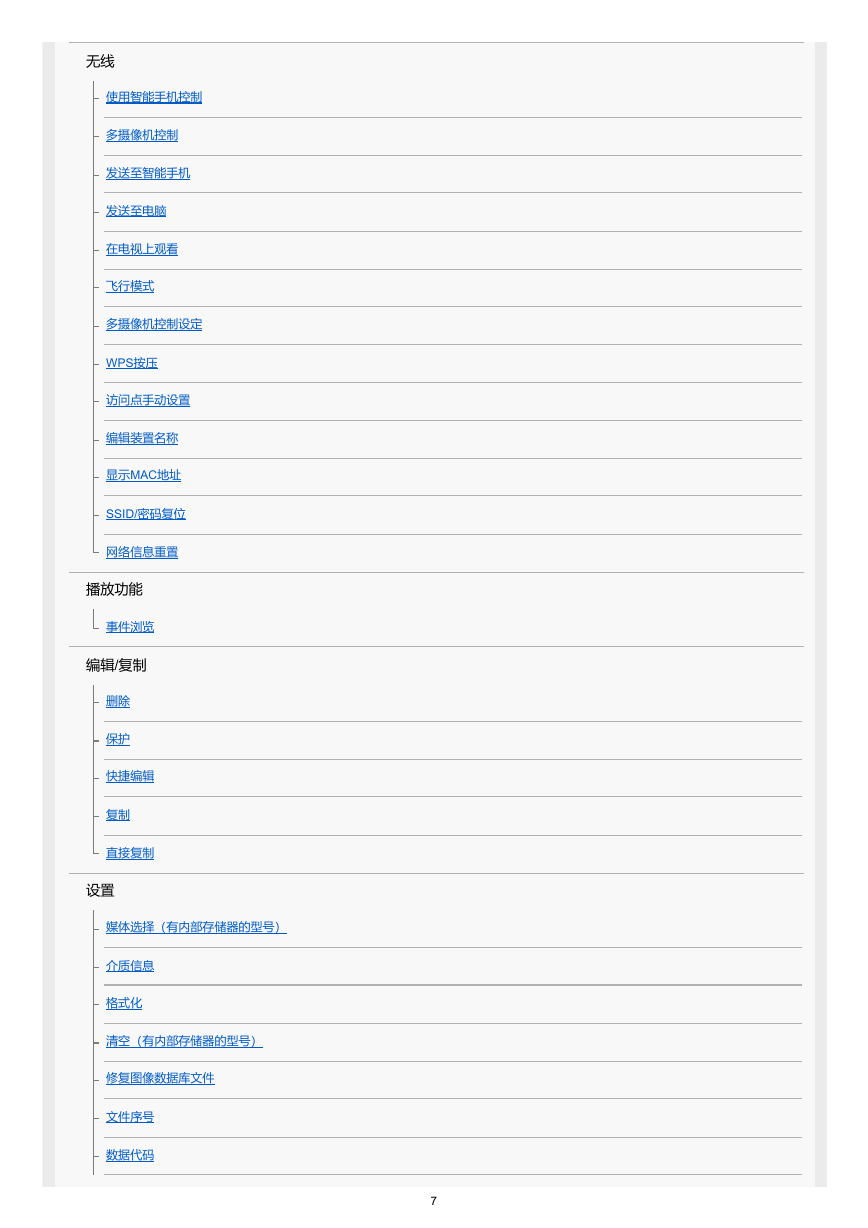Go to the 快捷编辑 topic
The height and width of the screenshot is (1228, 868).
(130, 776)
